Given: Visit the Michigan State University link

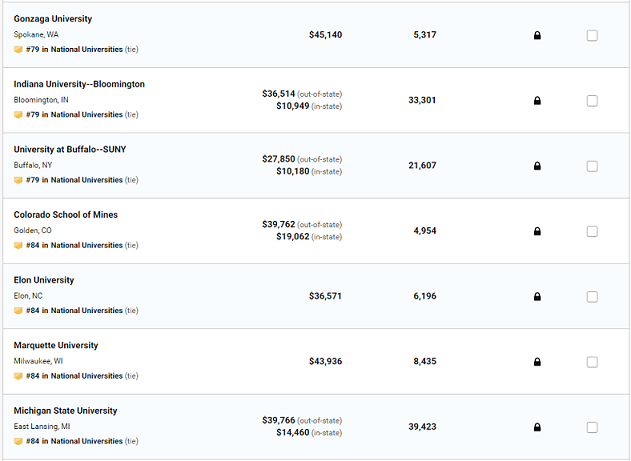Looking at the screenshot, I should click(x=65, y=411).
